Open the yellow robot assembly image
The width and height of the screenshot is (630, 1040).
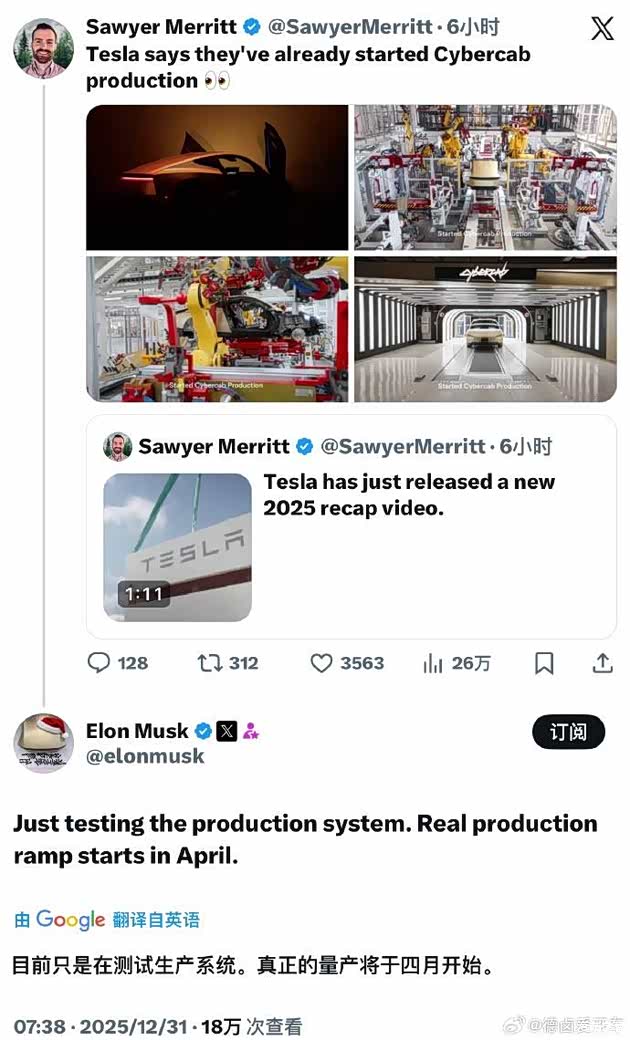[217, 329]
